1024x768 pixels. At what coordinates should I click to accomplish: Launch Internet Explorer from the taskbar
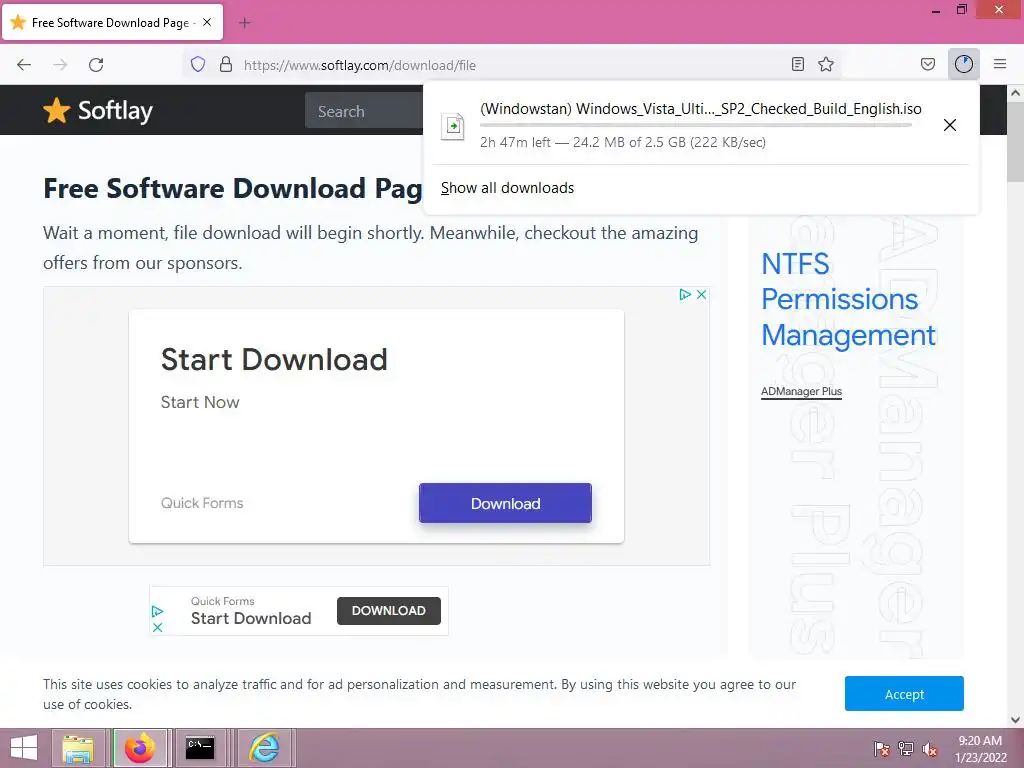264,748
